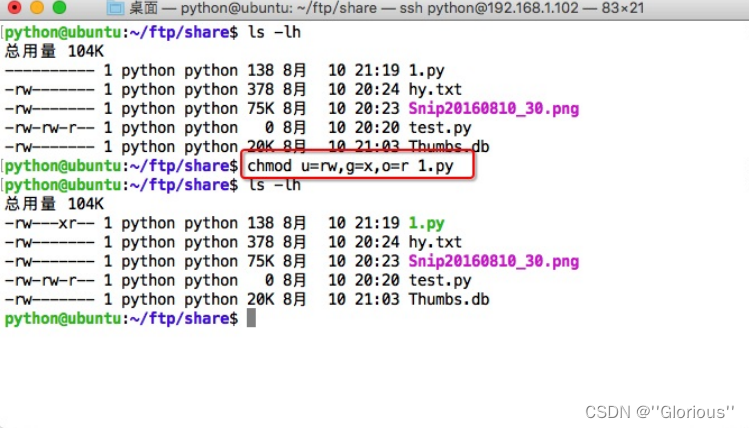Click the 378 size value in first listing
The image size is (749, 428).
pos(260,90)
